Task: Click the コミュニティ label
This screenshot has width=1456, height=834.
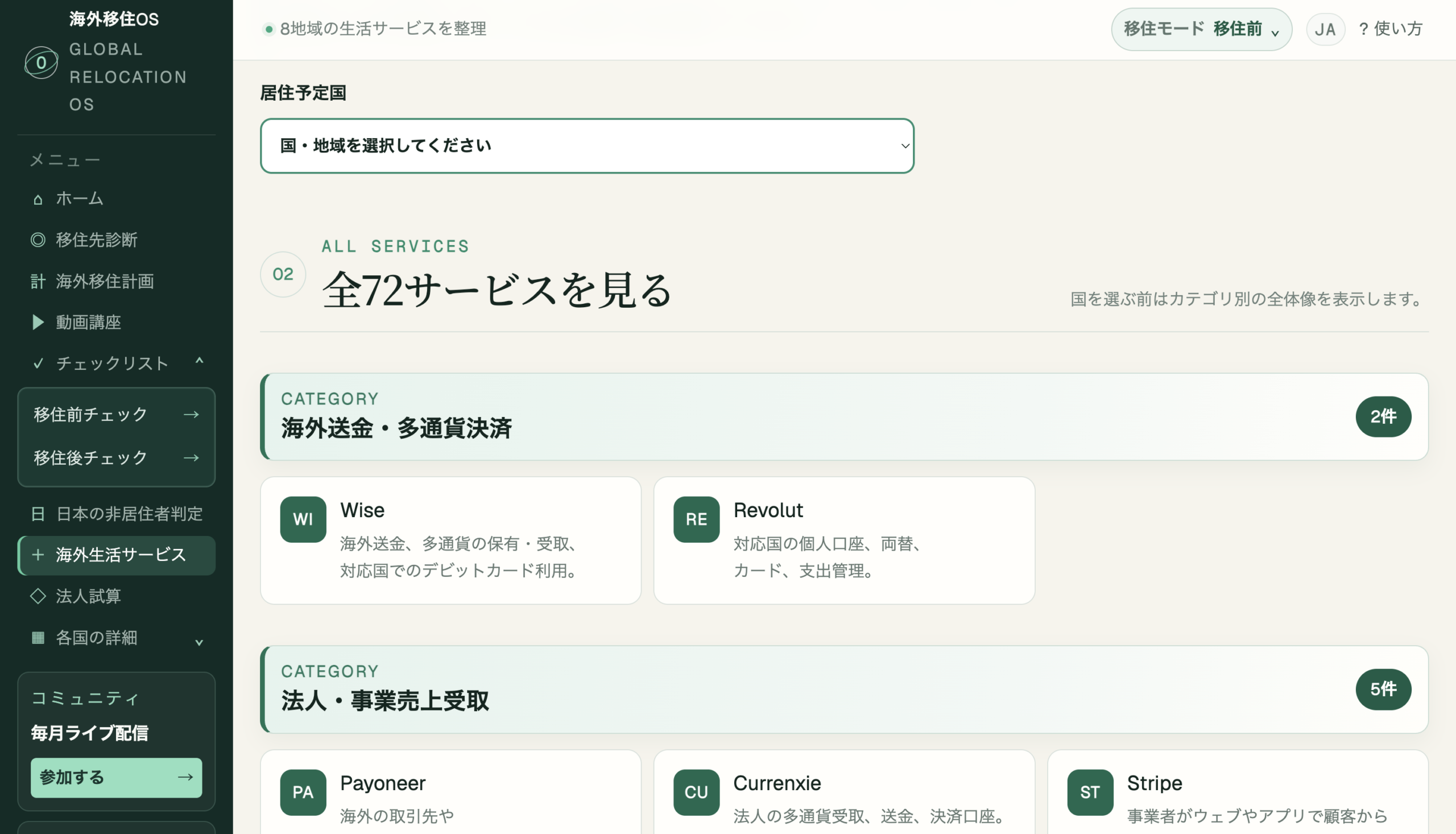Action: pyautogui.click(x=85, y=697)
